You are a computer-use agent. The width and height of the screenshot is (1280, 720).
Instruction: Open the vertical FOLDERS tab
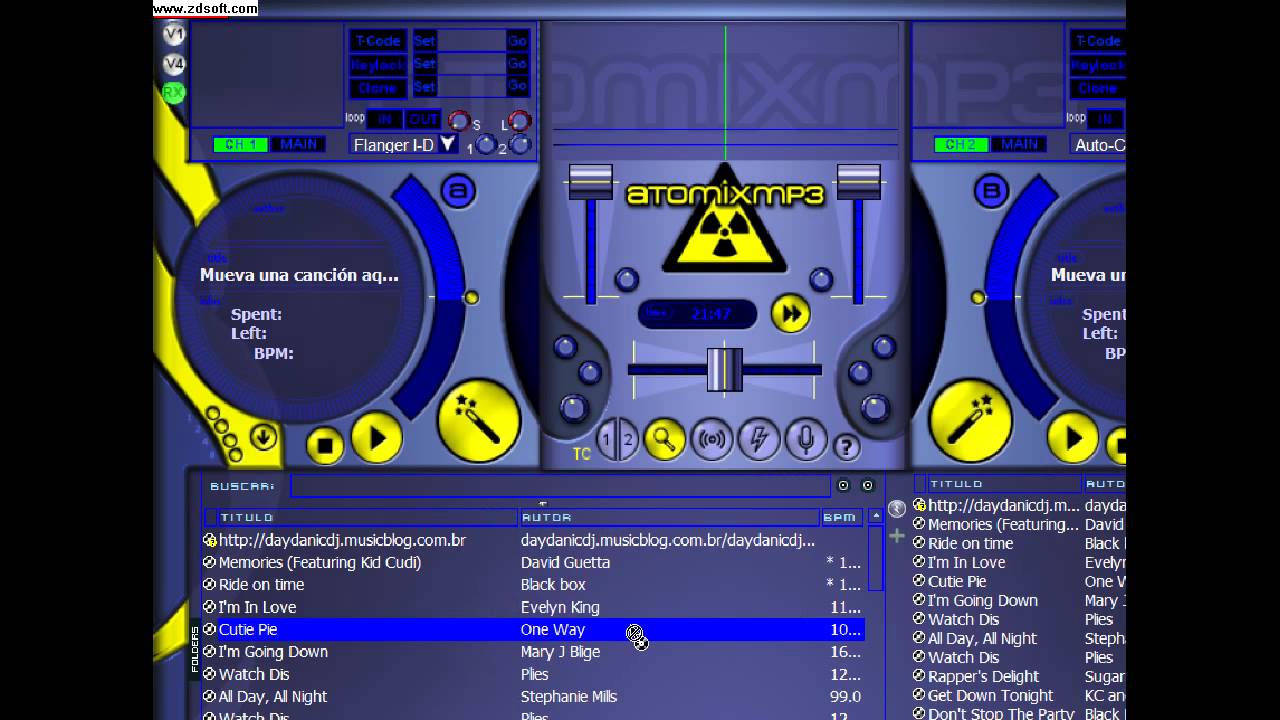[x=195, y=648]
